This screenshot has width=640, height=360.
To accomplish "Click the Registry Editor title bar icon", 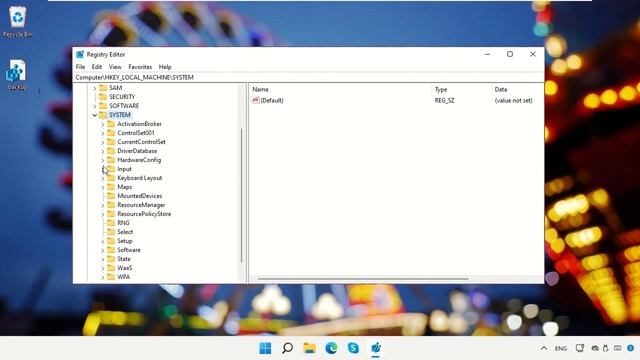I will (80, 54).
